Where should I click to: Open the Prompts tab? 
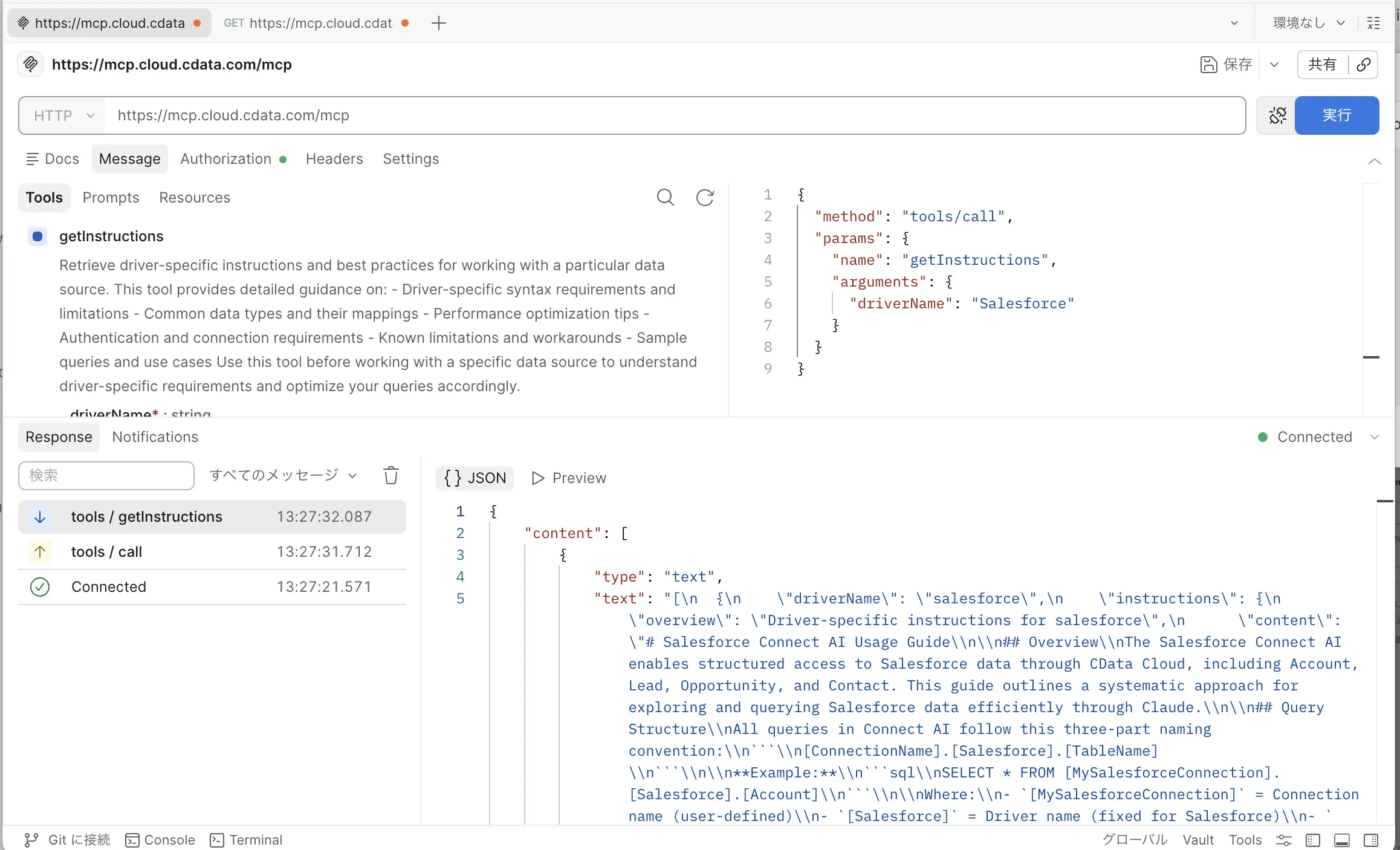[x=111, y=198]
